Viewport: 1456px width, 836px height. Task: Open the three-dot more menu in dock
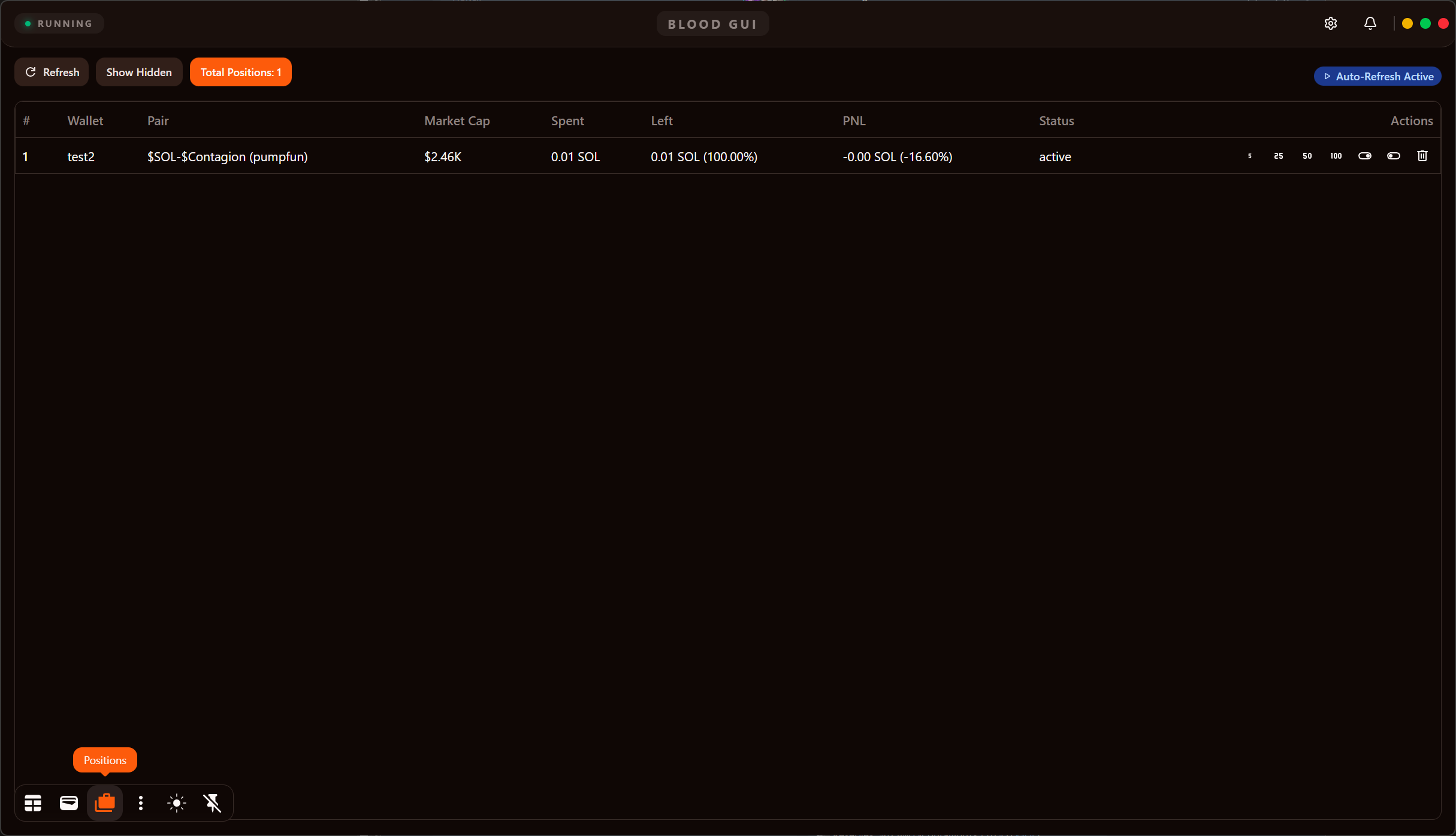pos(141,803)
